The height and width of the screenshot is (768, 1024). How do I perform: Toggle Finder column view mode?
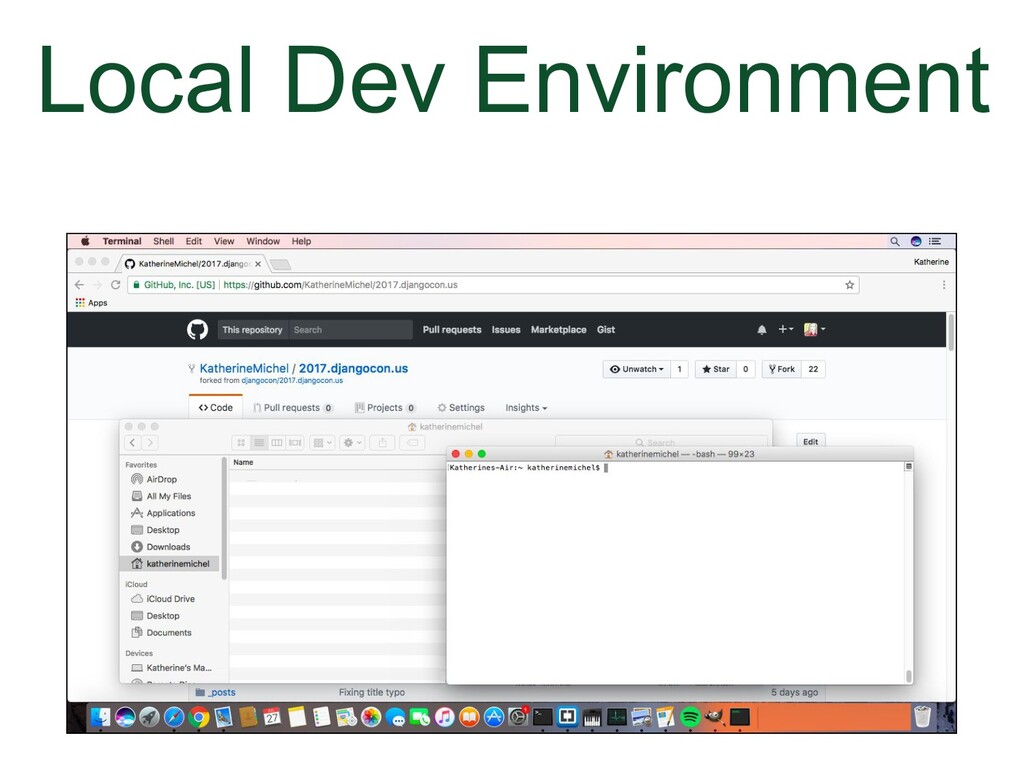(x=277, y=442)
